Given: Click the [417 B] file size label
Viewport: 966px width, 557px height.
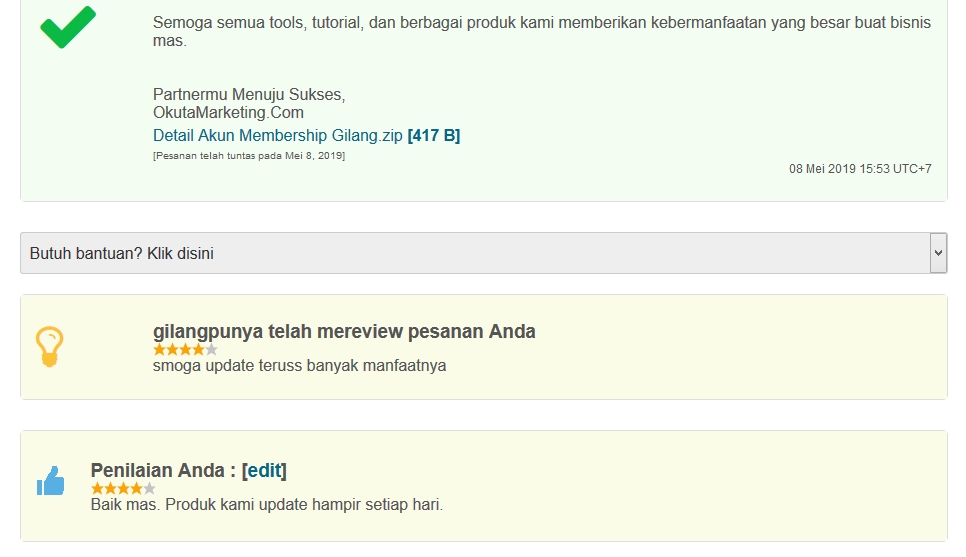Looking at the screenshot, I should click(x=434, y=135).
